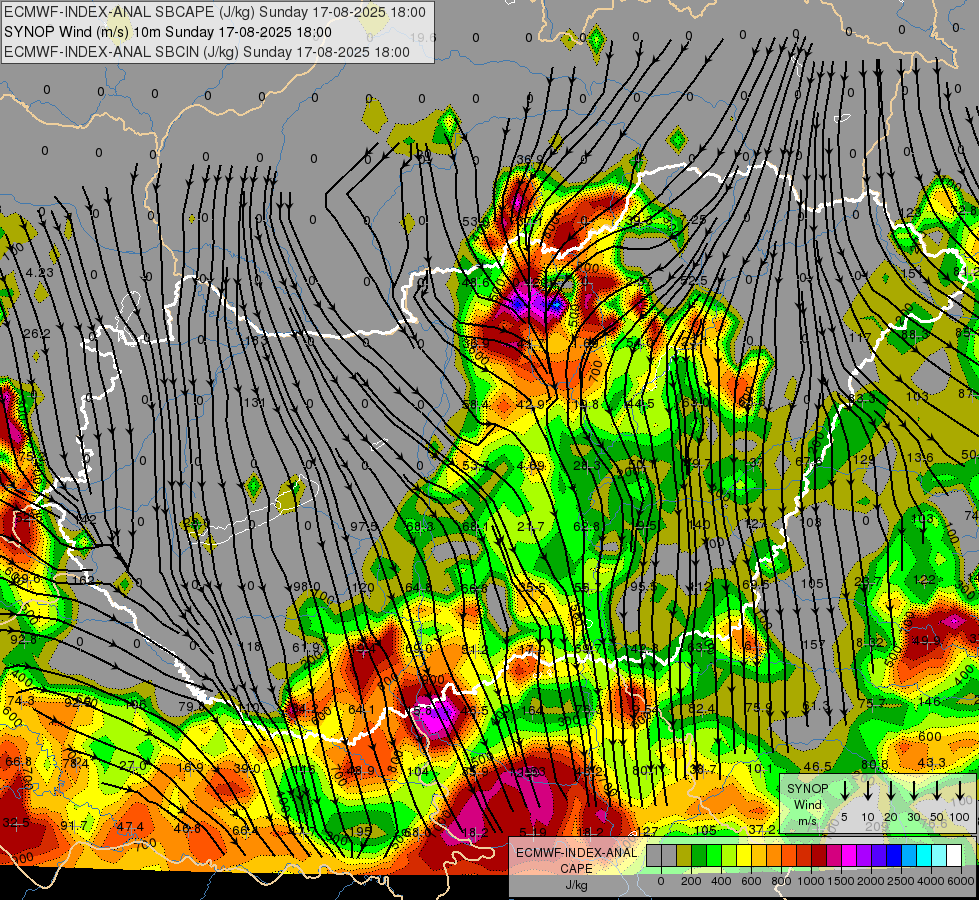
Task: Click the map value 8.62
Action: 870,642
